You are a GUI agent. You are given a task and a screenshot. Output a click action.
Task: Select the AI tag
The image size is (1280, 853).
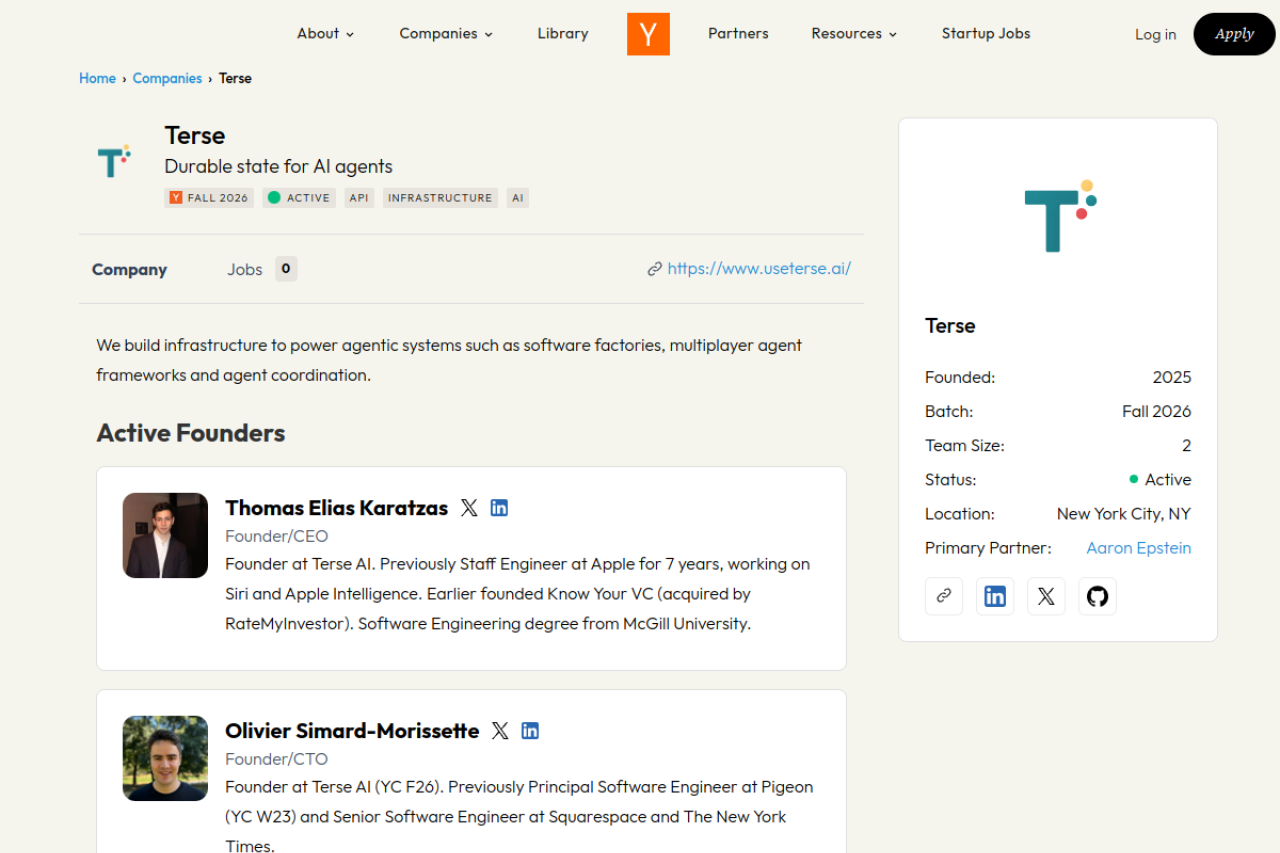(518, 198)
